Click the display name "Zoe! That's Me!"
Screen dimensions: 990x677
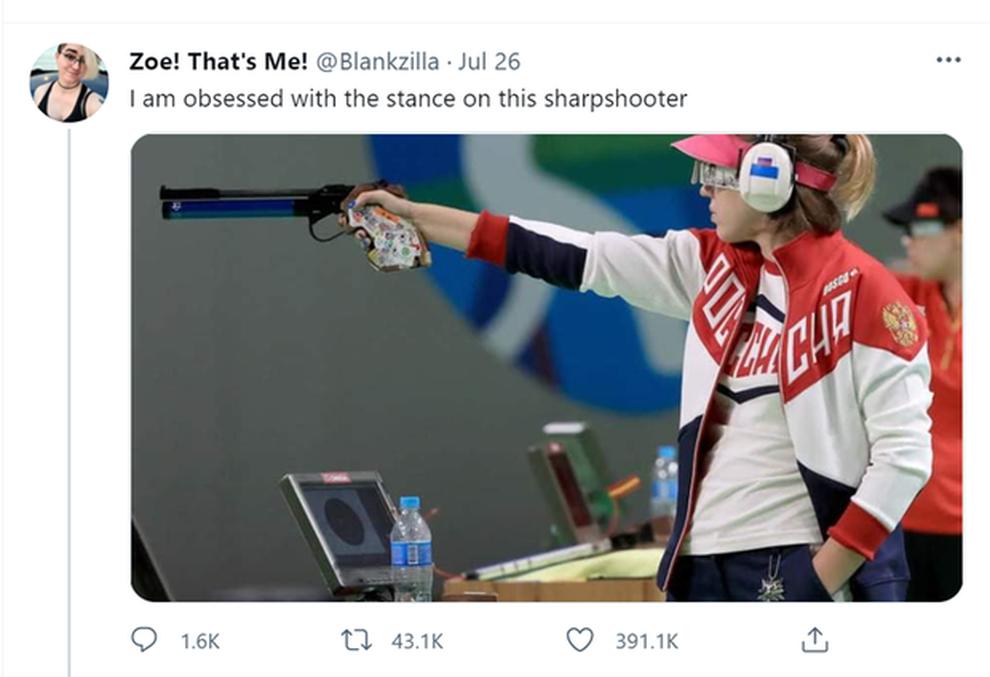[x=218, y=61]
